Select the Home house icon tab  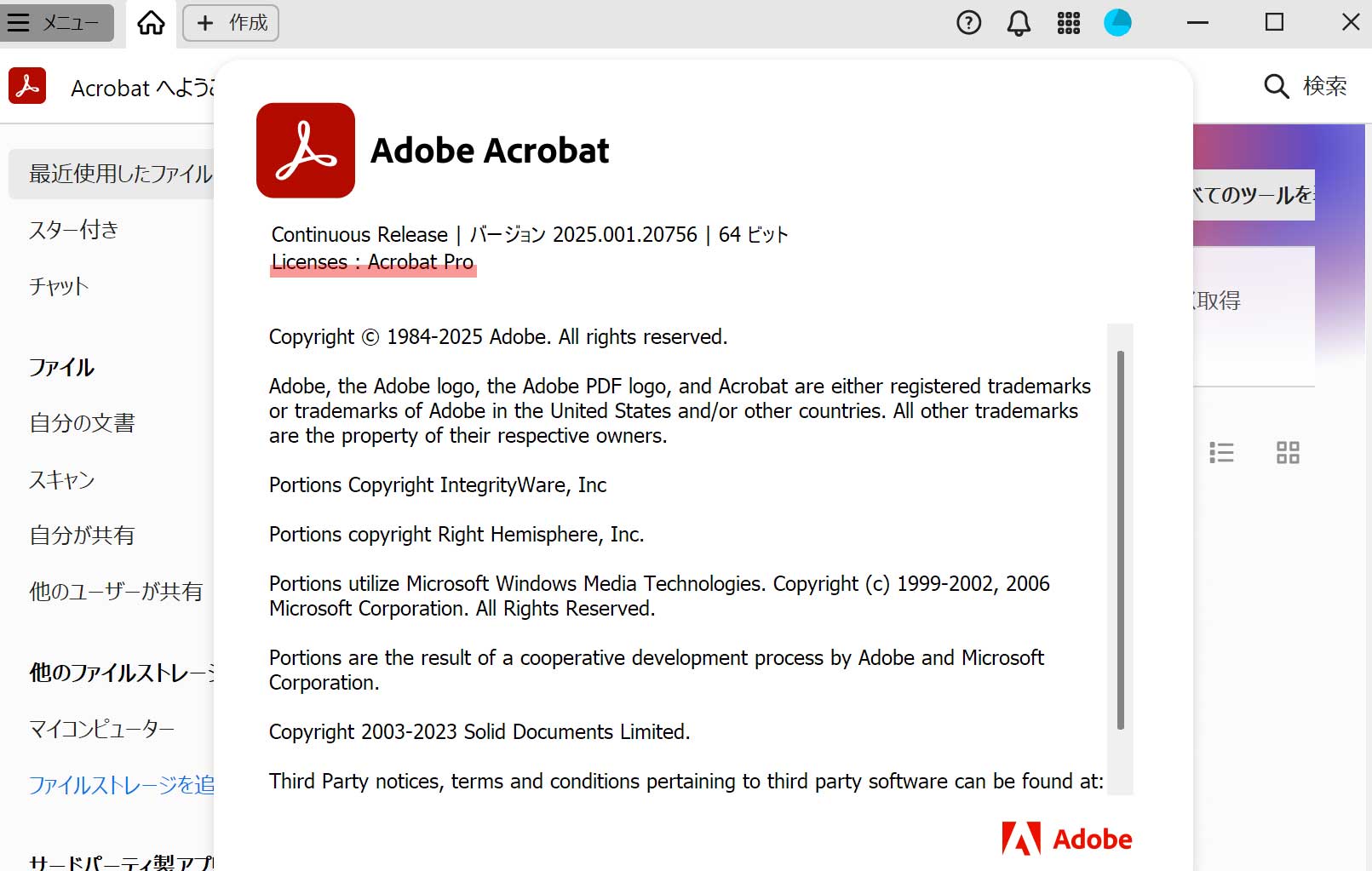pyautogui.click(x=150, y=23)
